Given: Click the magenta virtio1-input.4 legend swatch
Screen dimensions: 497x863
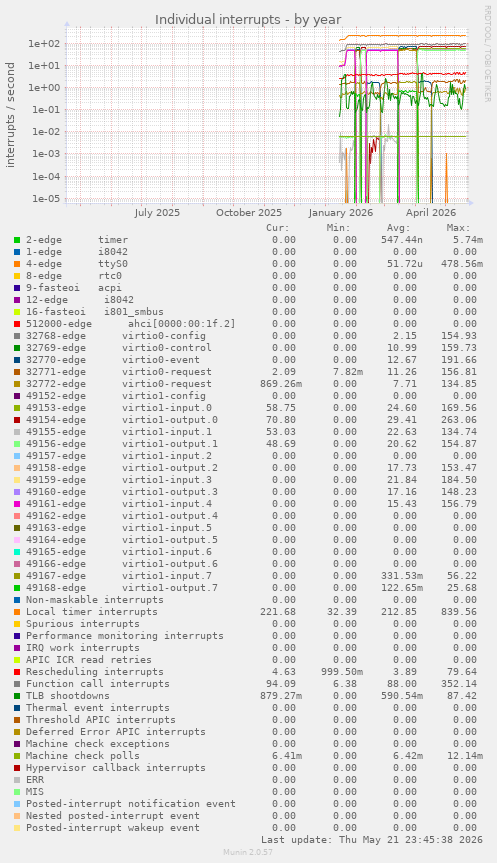Looking at the screenshot, I should click(17, 504).
